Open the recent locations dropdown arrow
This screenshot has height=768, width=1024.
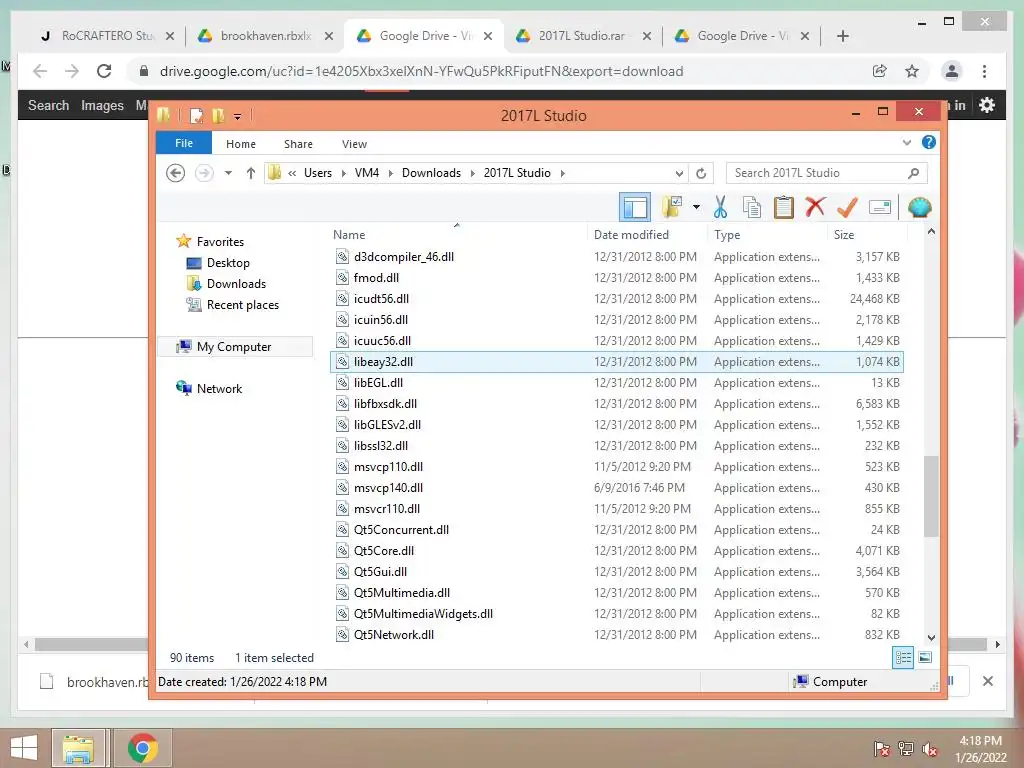(x=228, y=173)
